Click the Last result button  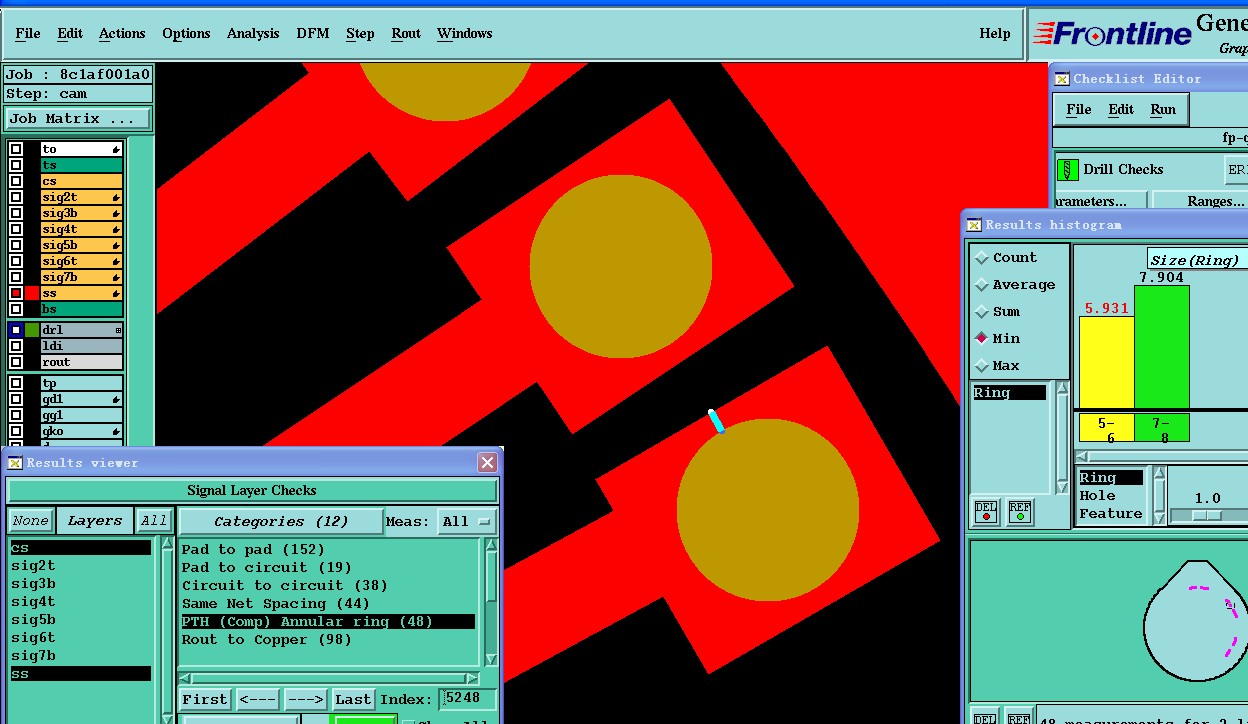click(353, 699)
